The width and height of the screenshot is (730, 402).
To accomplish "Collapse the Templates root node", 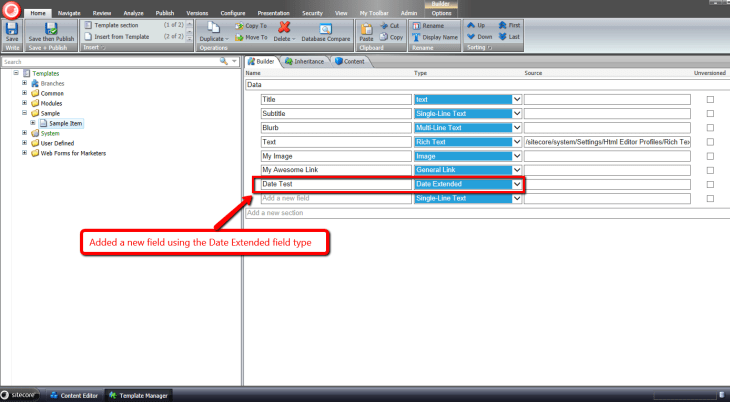I will (x=16, y=73).
